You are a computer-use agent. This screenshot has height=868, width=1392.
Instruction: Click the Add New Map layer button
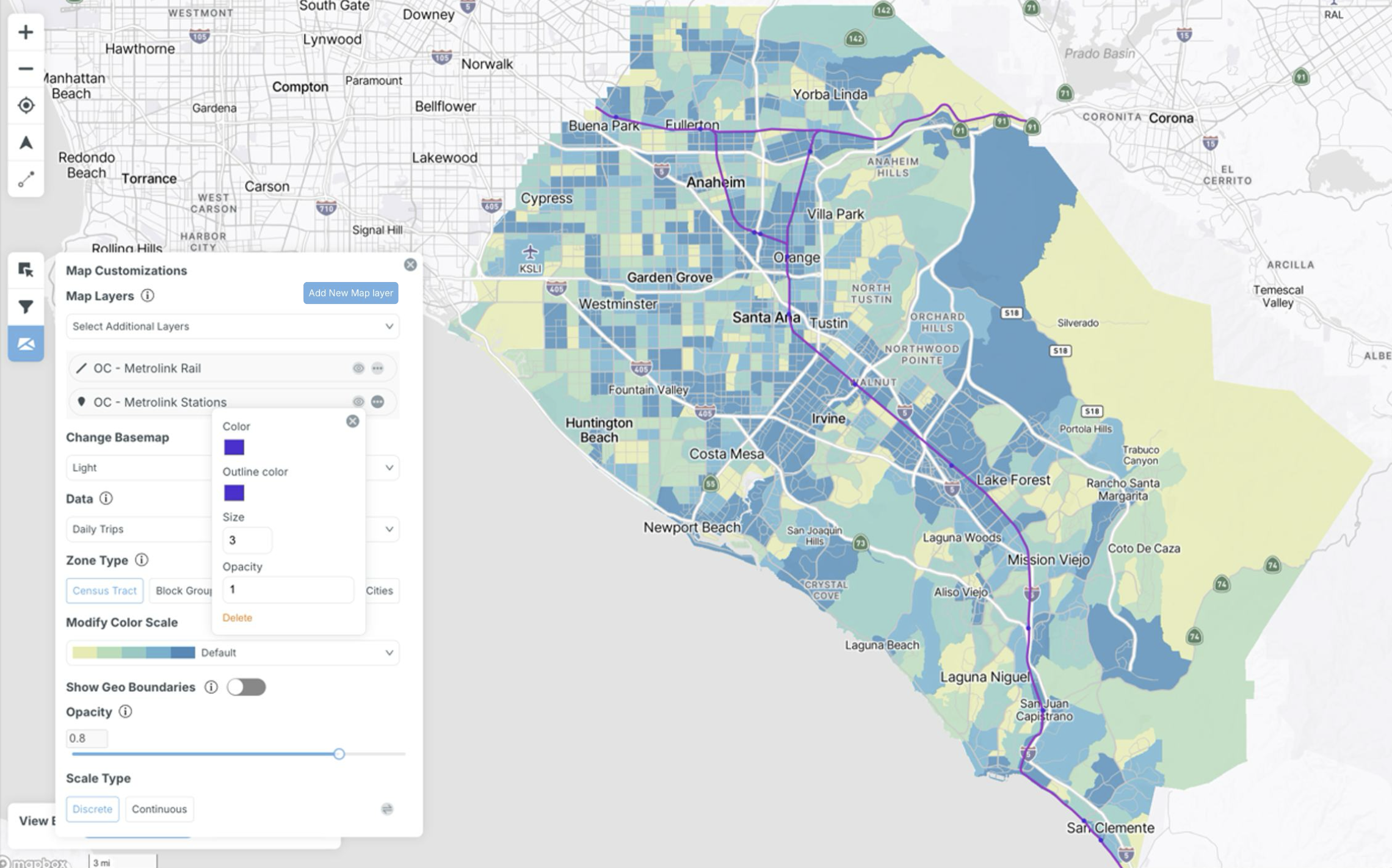350,293
